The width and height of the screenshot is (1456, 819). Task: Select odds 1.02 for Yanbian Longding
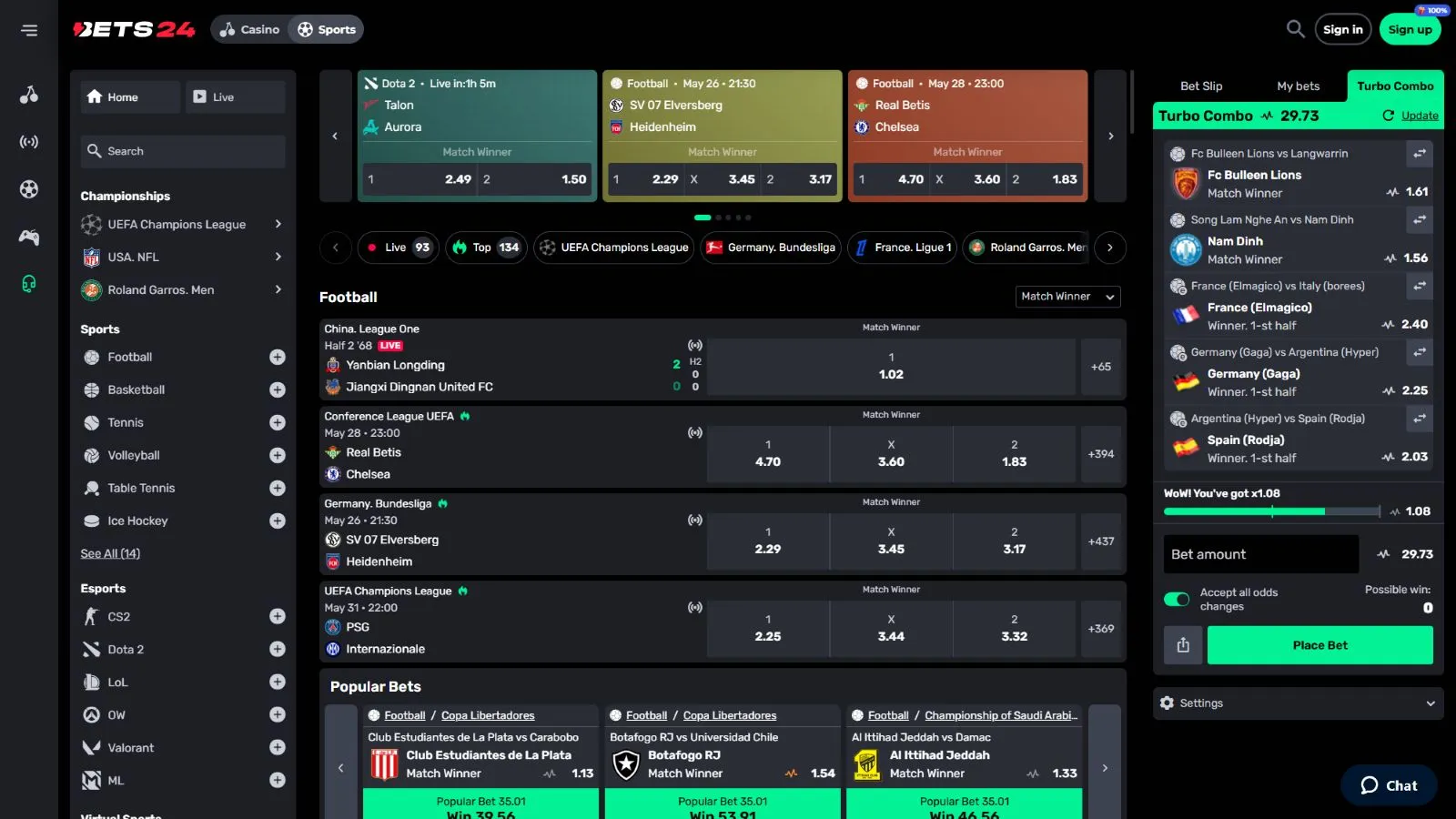tap(891, 367)
